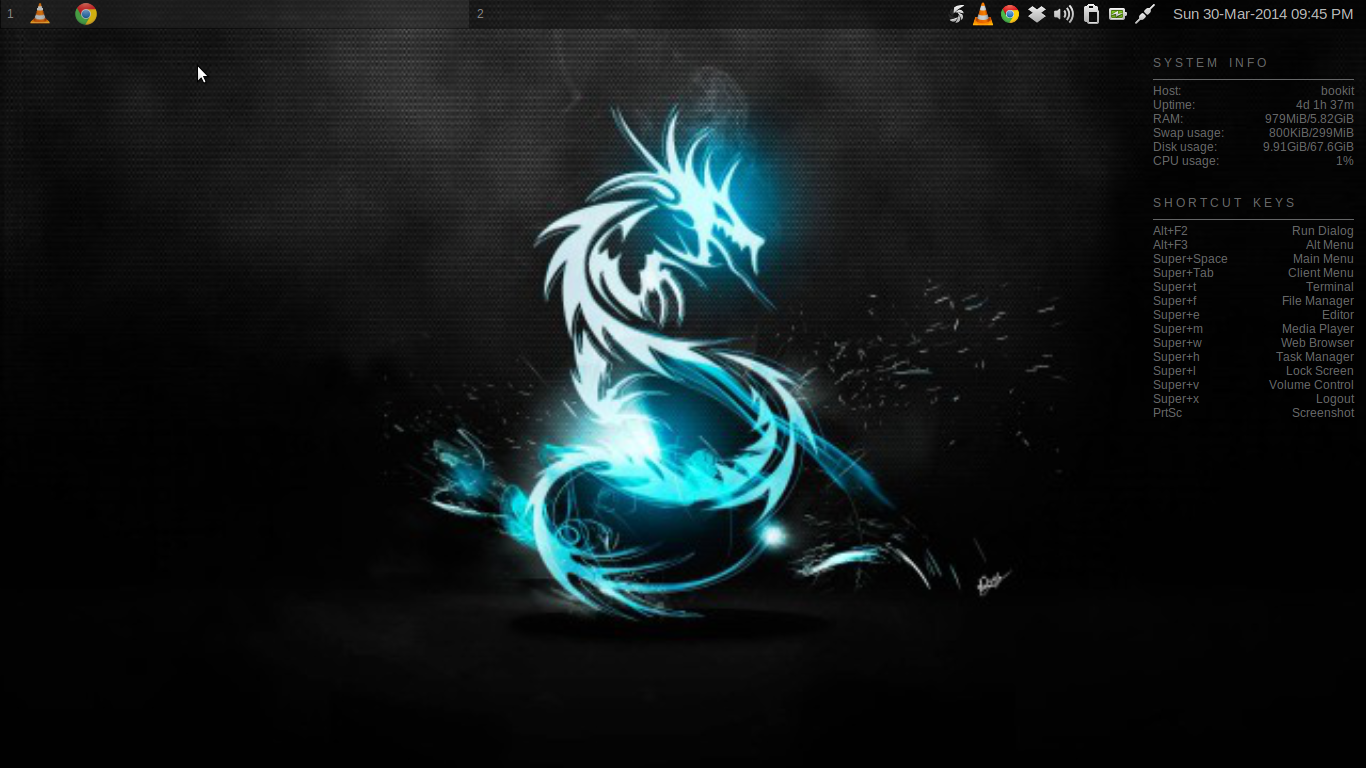Click the Uptime 4d 1h 37m value
Screen dimensions: 1366x768
click(x=1324, y=105)
